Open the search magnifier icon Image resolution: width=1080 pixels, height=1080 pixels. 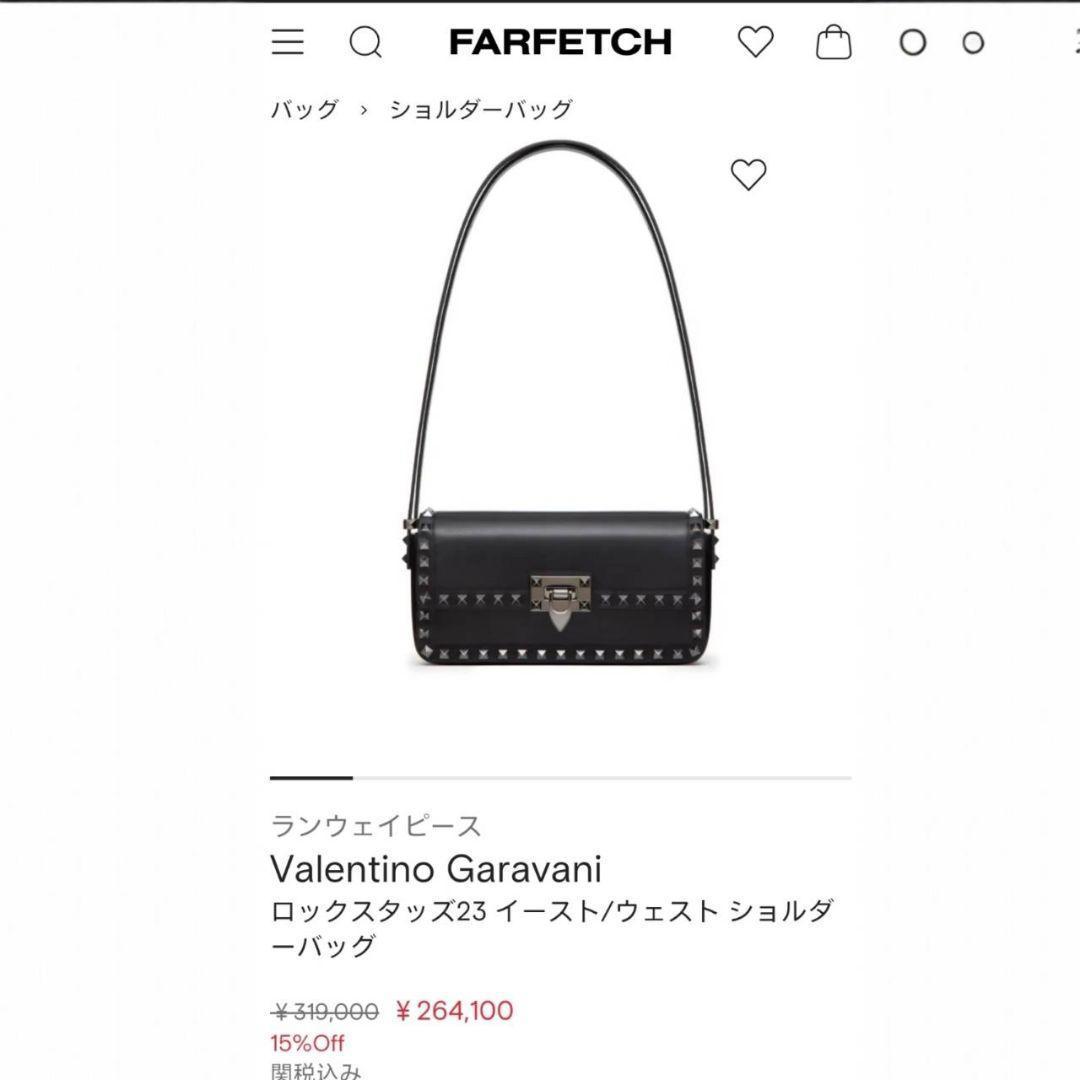[x=365, y=42]
